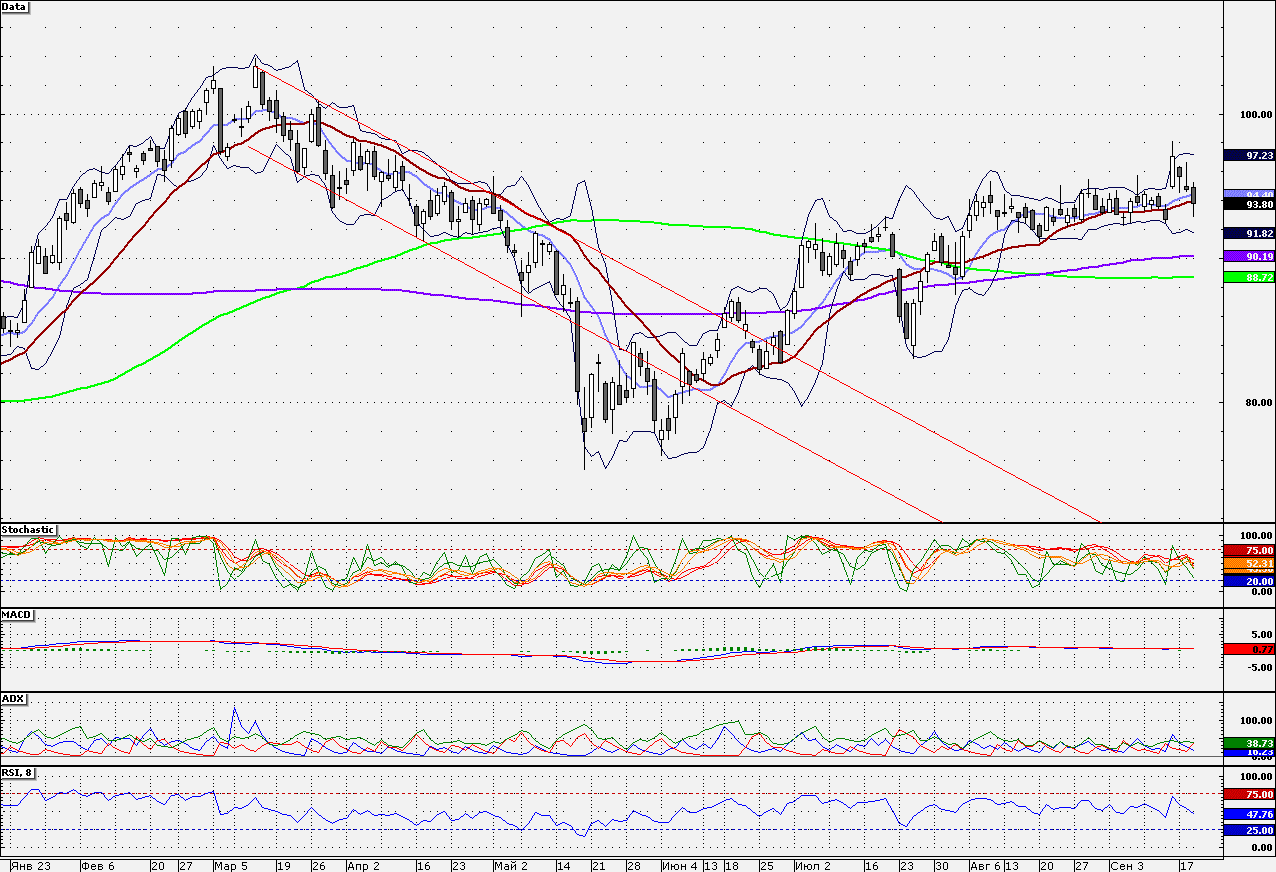Image resolution: width=1276 pixels, height=872 pixels.
Task: Click the MACD panel title
Action: pos(15,614)
